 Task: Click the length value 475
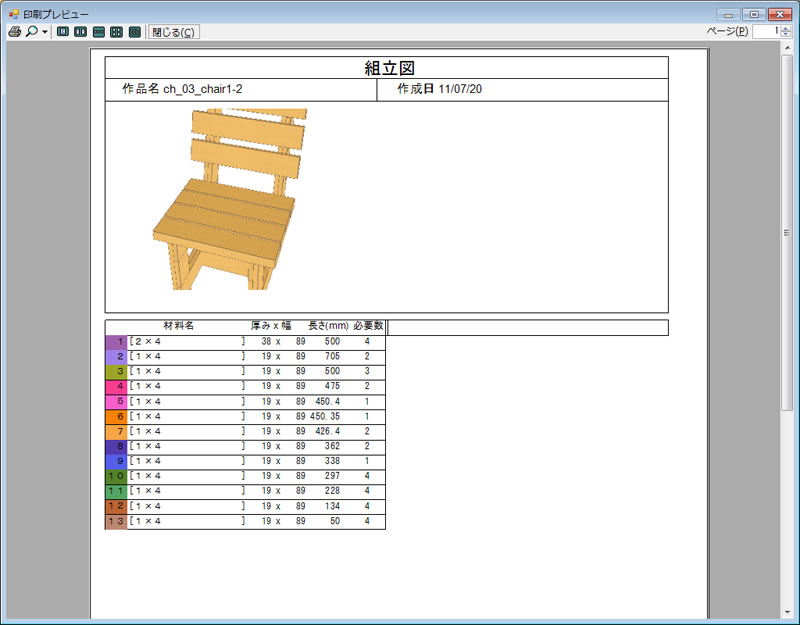coord(332,386)
